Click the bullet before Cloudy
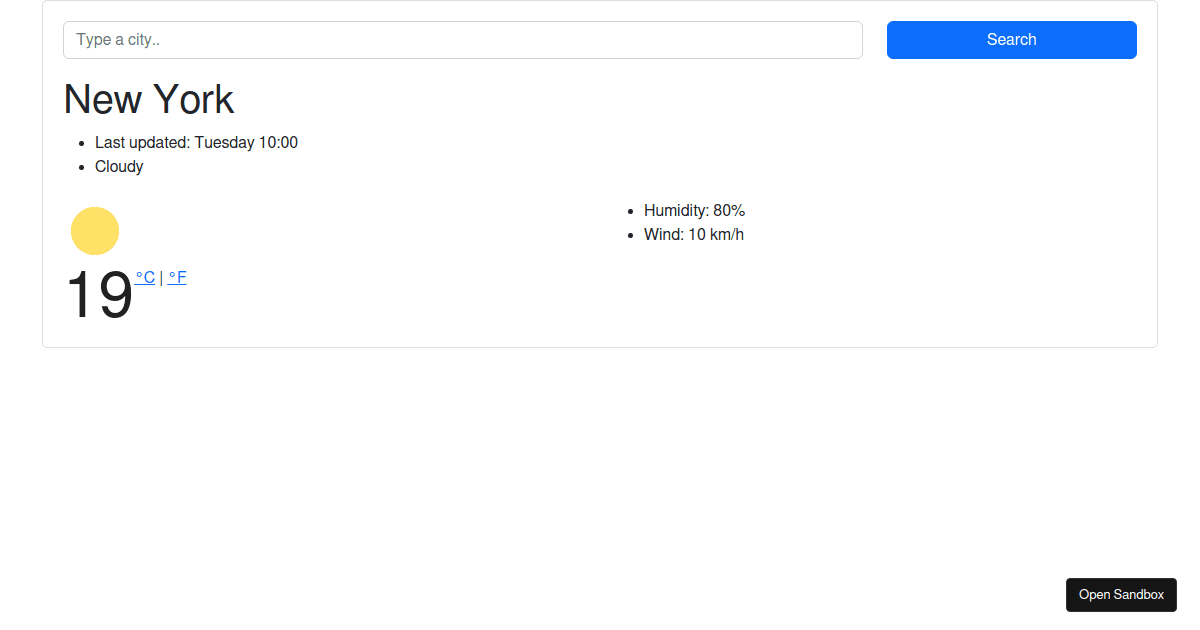The height and width of the screenshot is (630, 1200). tap(80, 168)
